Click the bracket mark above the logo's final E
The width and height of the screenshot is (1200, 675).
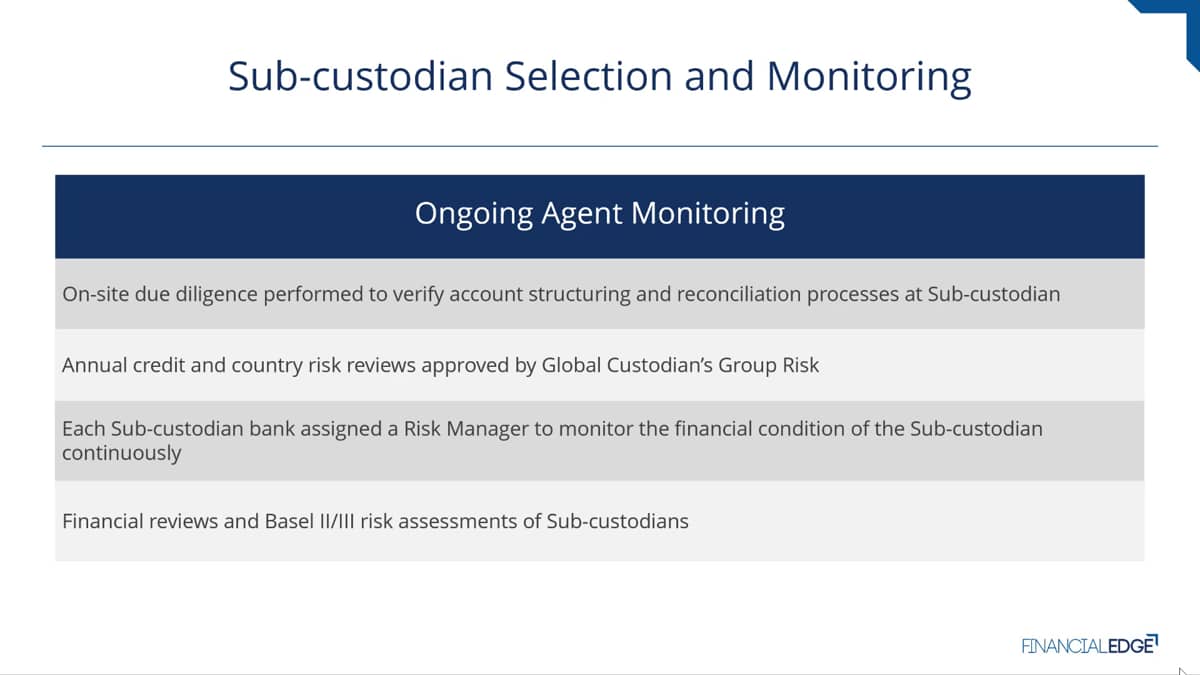pos(1154,637)
